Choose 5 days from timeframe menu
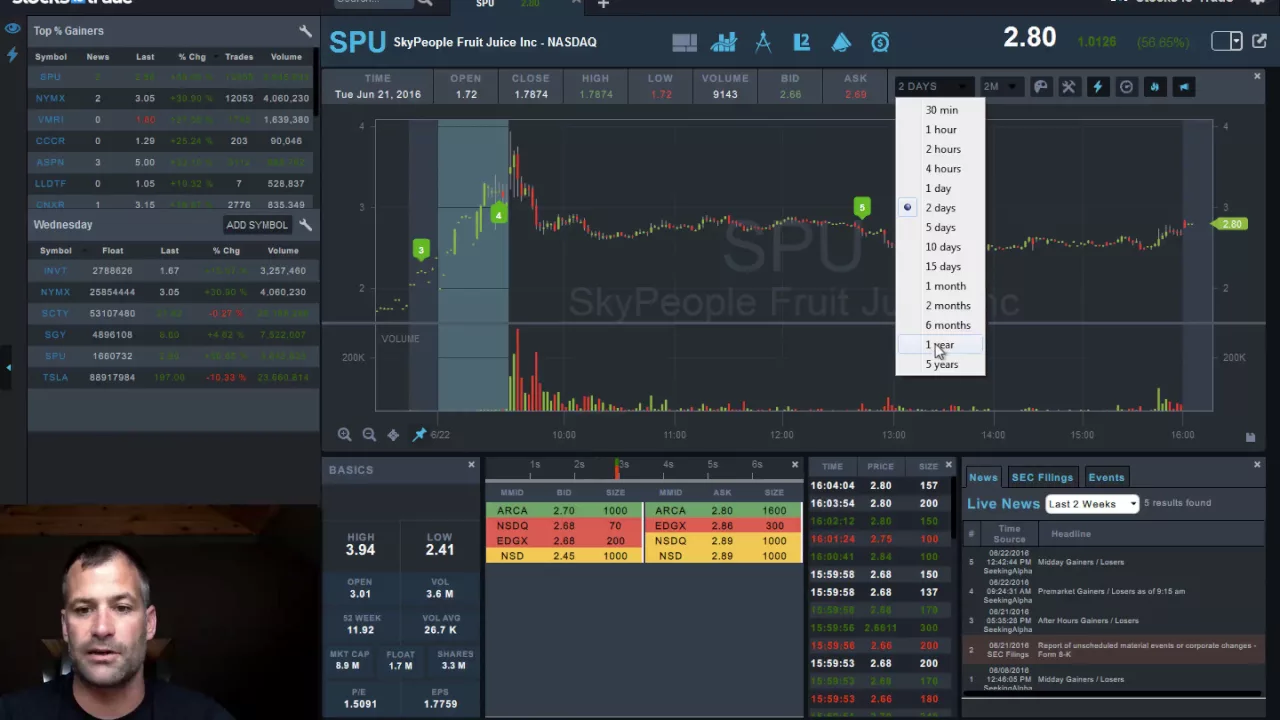This screenshot has height=720, width=1280. point(940,228)
